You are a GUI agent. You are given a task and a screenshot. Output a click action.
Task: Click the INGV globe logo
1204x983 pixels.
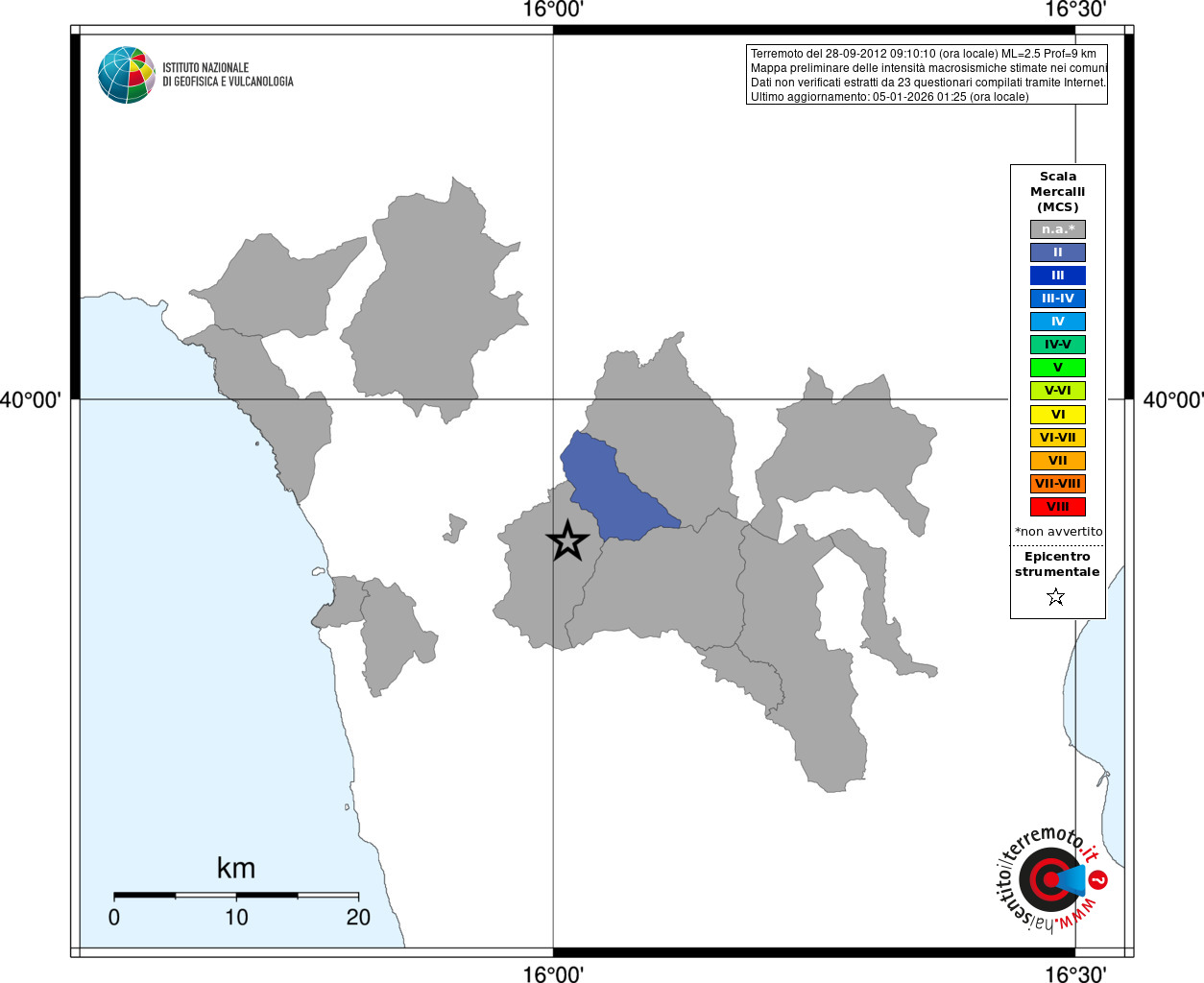(127, 75)
